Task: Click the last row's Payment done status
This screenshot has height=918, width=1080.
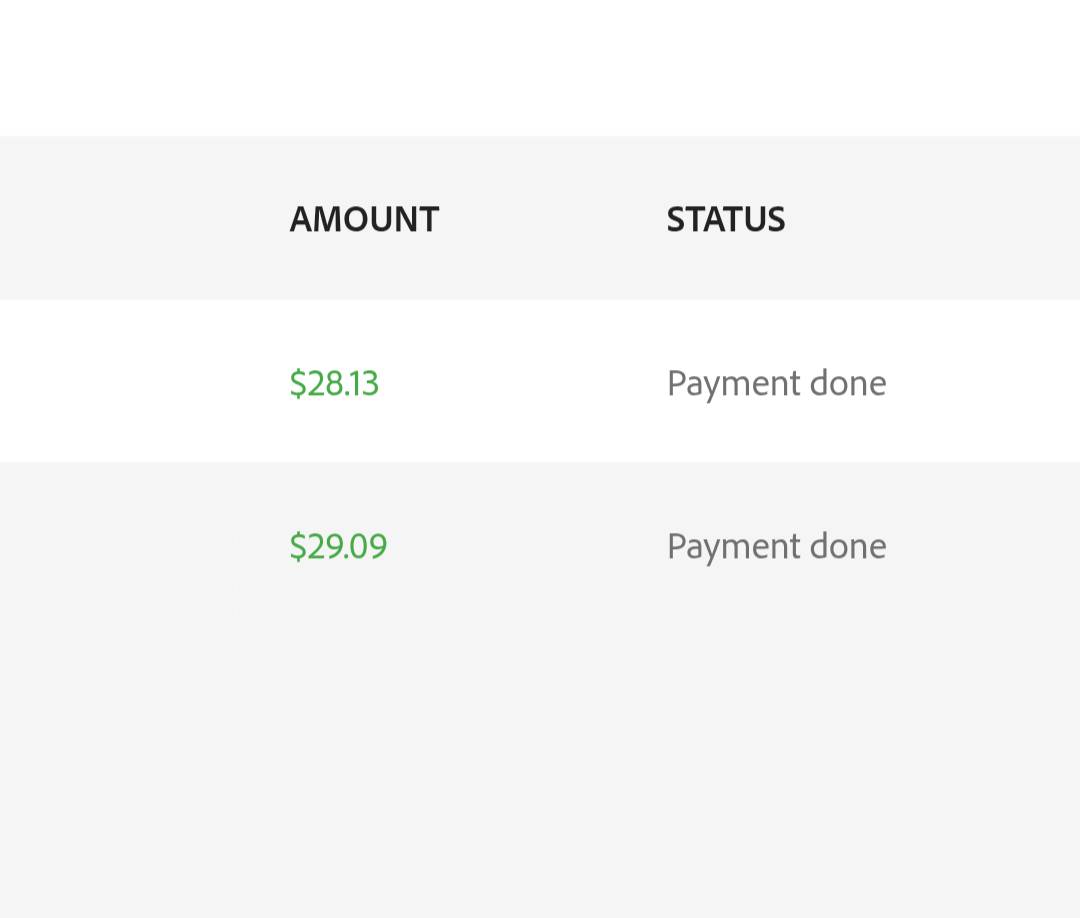Action: (776, 546)
